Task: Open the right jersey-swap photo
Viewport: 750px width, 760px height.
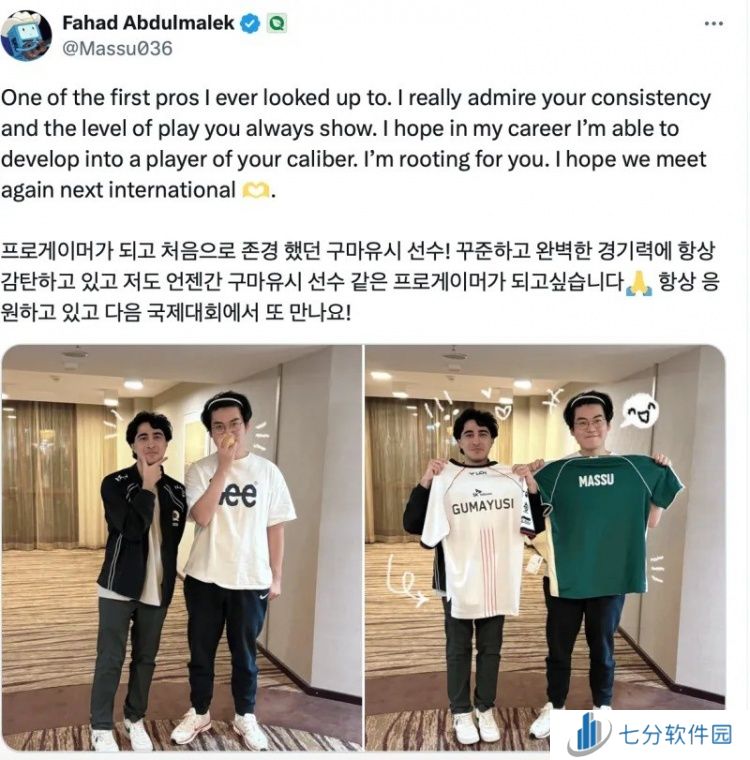Action: coord(545,548)
